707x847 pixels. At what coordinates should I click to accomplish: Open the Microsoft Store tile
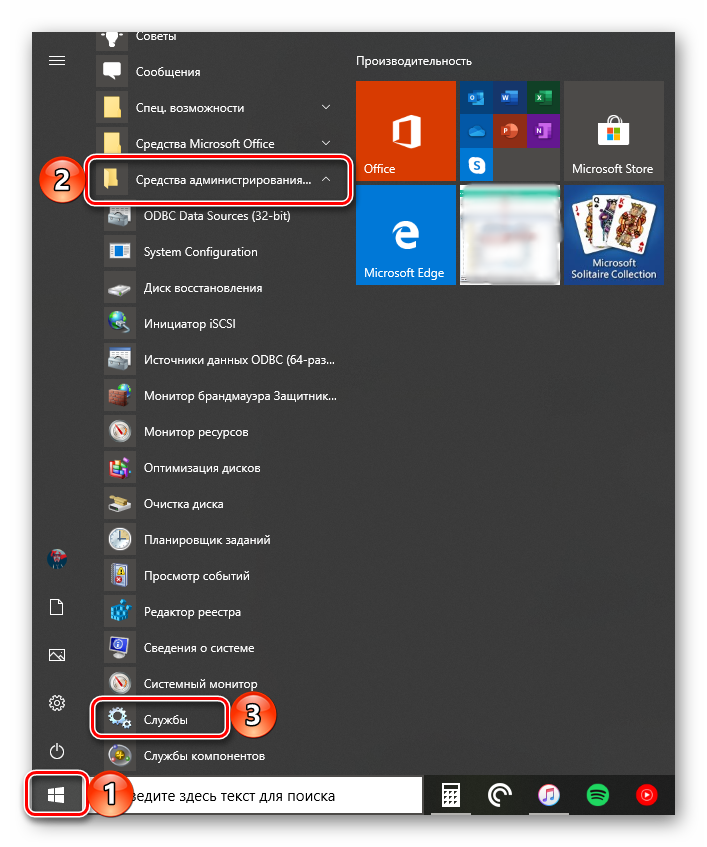pos(614,131)
